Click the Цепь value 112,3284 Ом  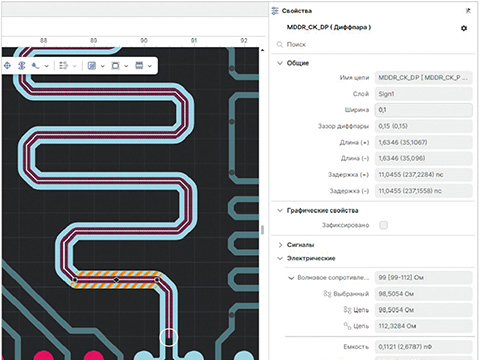tap(424, 326)
